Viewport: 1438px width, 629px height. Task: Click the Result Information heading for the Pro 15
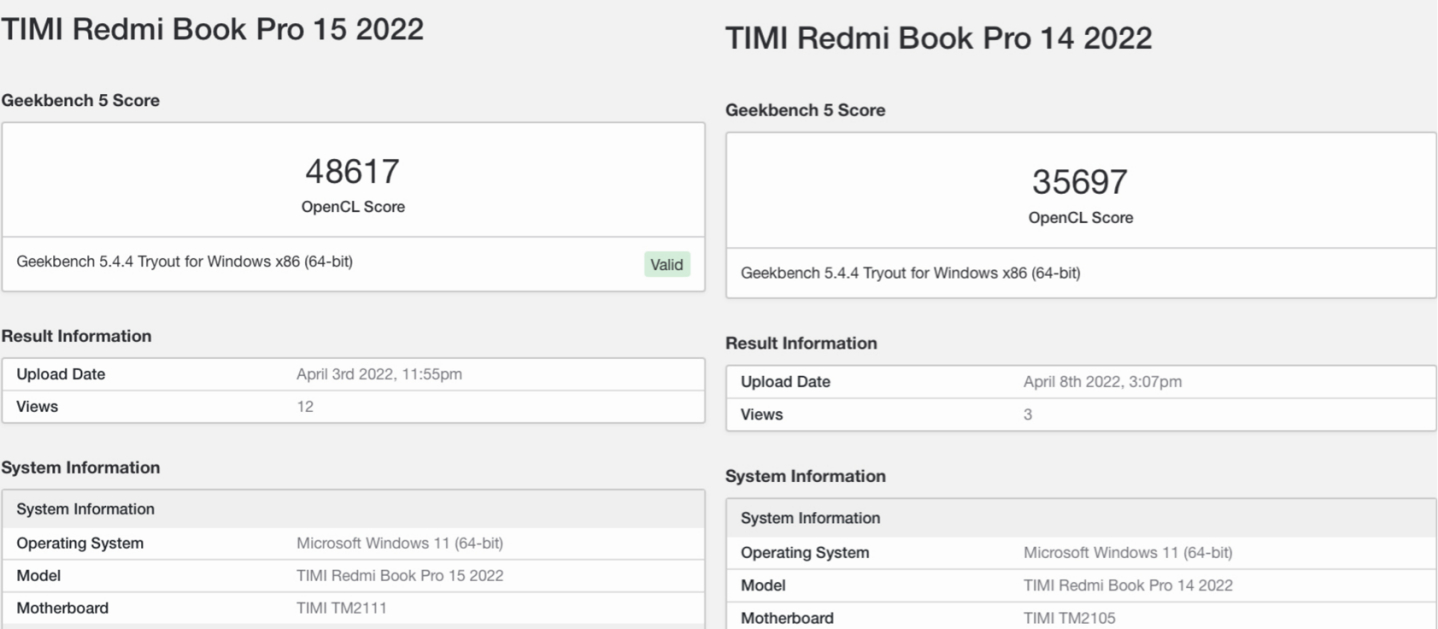click(x=77, y=336)
